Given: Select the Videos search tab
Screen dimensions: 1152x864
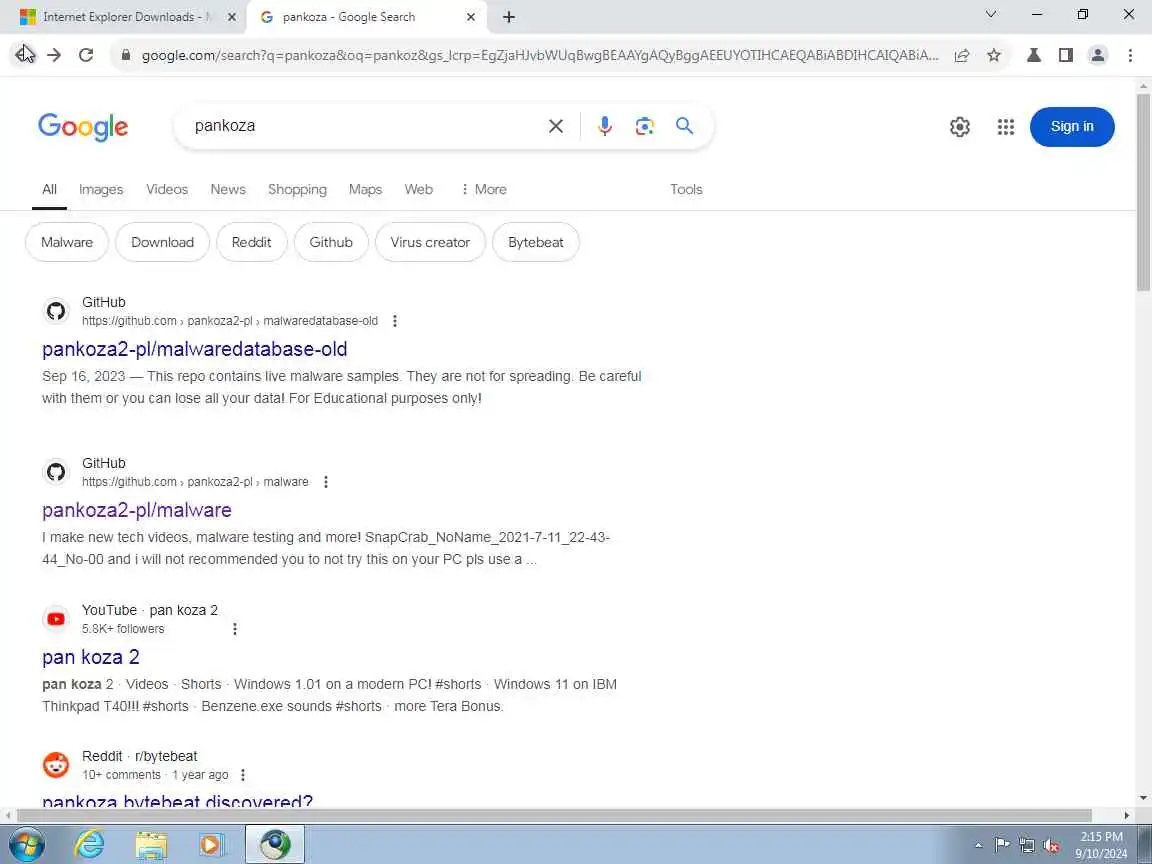Looking at the screenshot, I should pos(167,190).
